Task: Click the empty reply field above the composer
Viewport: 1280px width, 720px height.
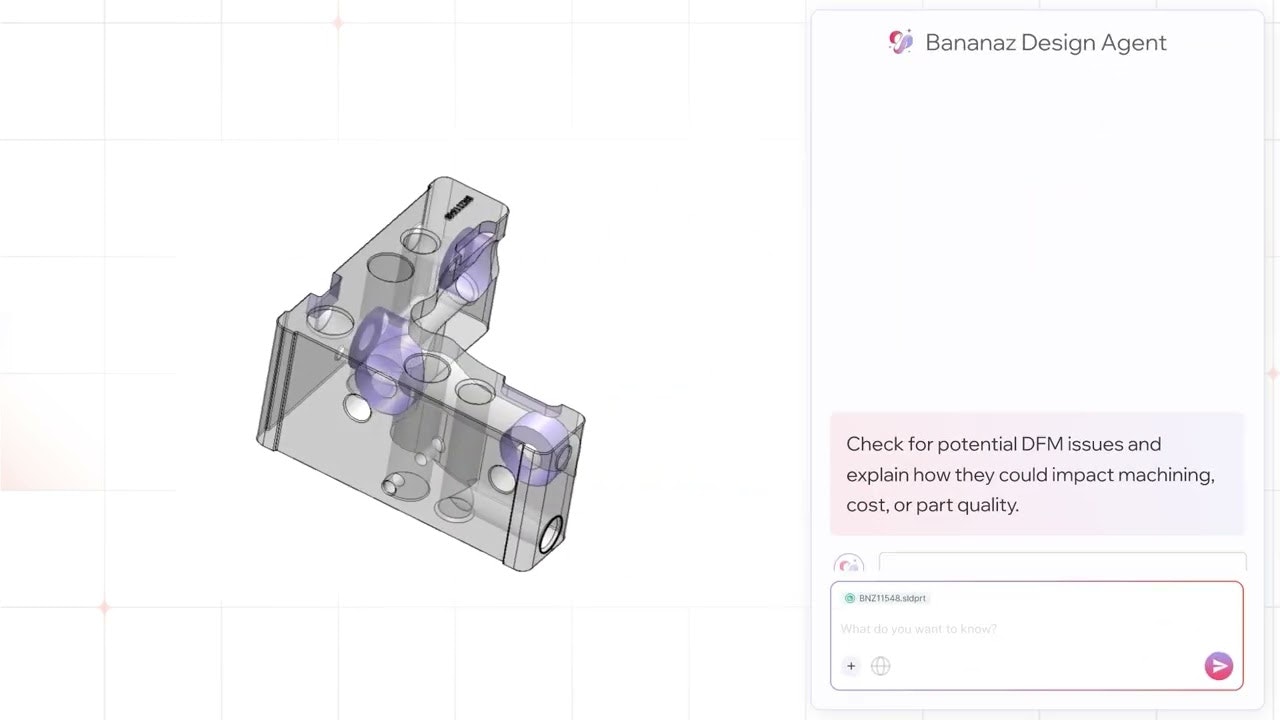Action: tap(1062, 562)
